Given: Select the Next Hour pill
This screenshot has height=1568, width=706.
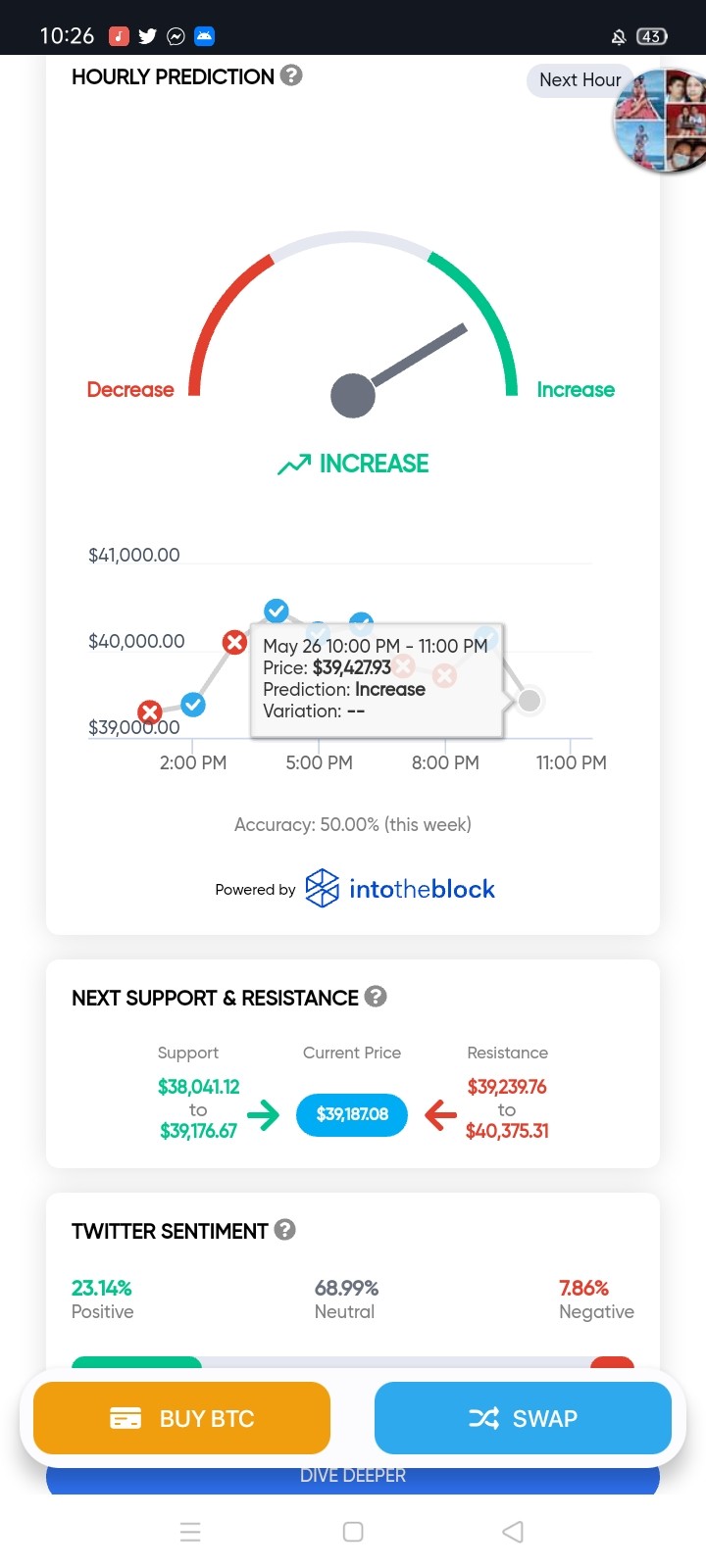Looking at the screenshot, I should [x=579, y=80].
